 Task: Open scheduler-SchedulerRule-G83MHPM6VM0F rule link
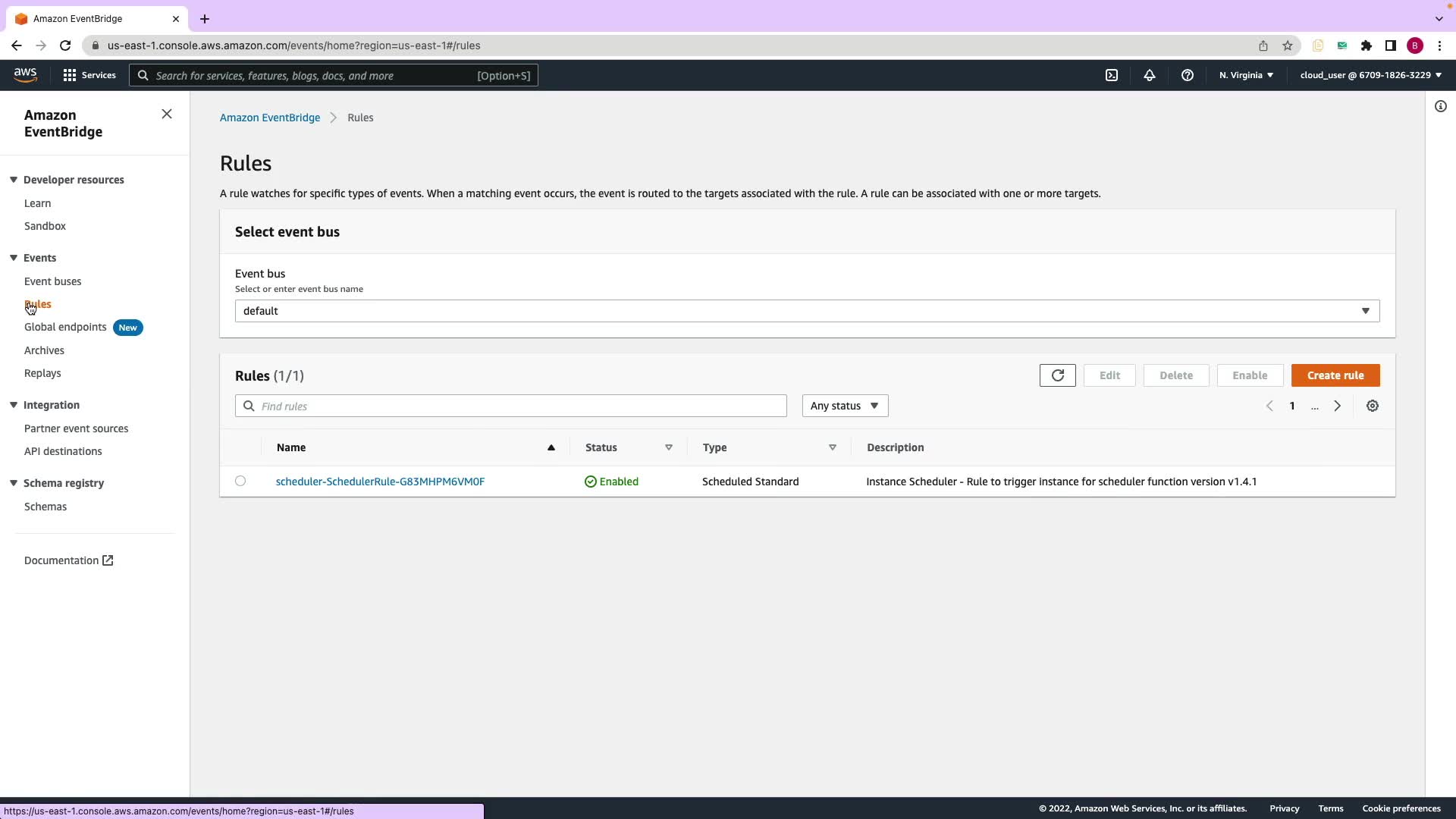(380, 482)
